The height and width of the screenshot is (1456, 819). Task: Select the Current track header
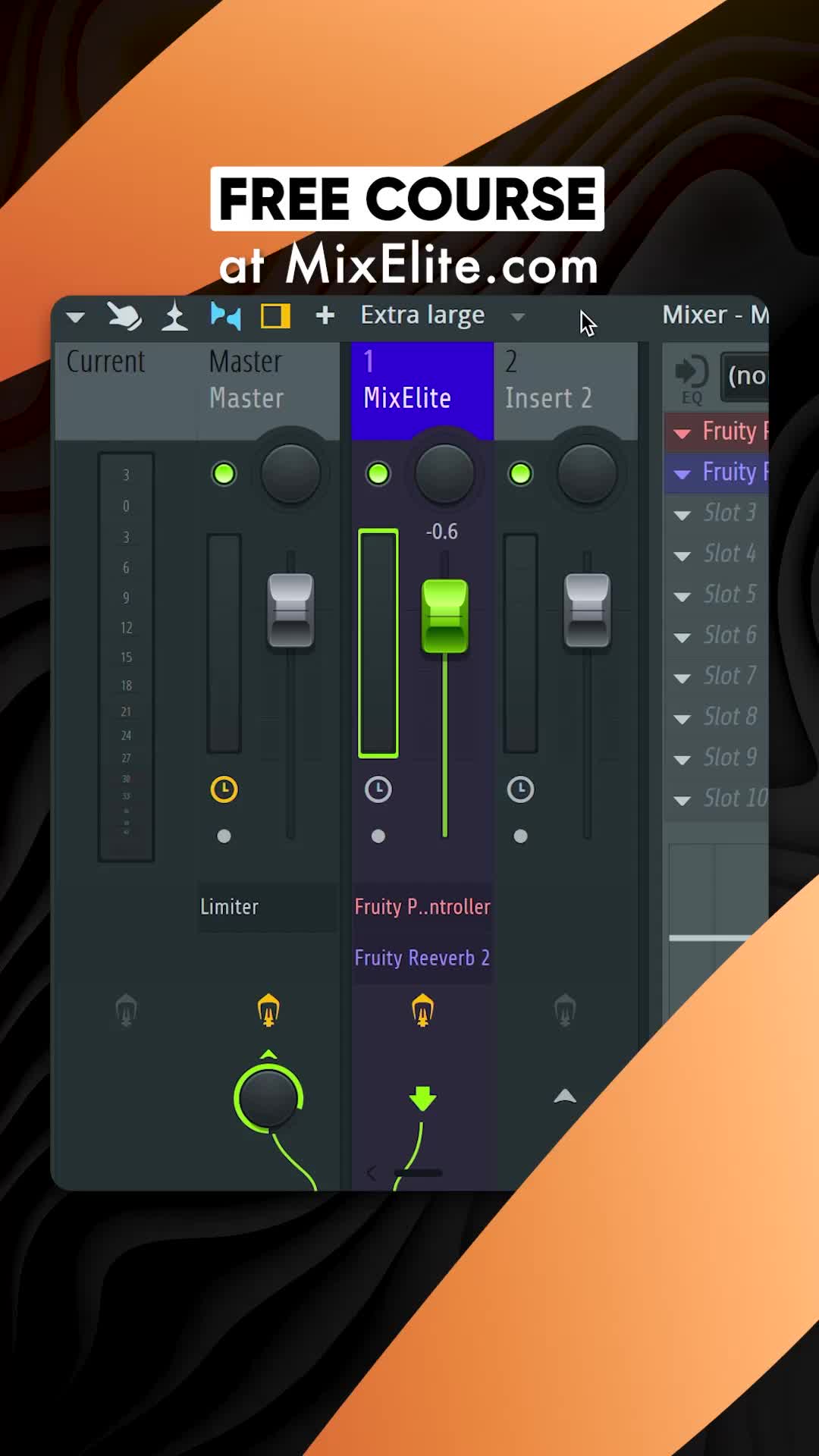point(126,391)
